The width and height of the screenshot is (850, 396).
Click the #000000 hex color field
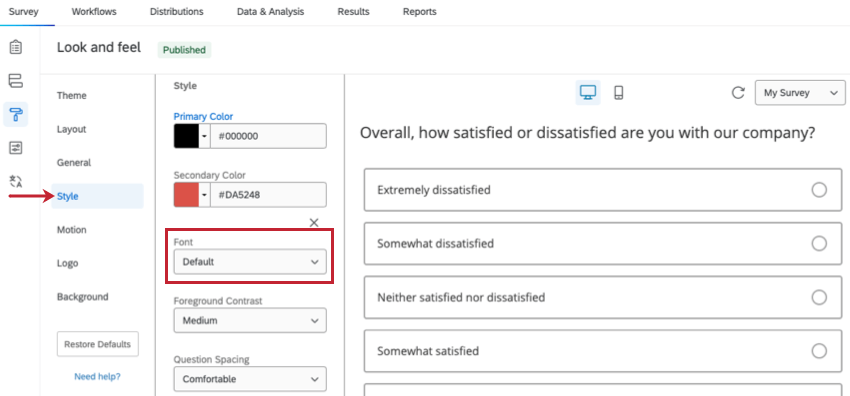point(268,136)
